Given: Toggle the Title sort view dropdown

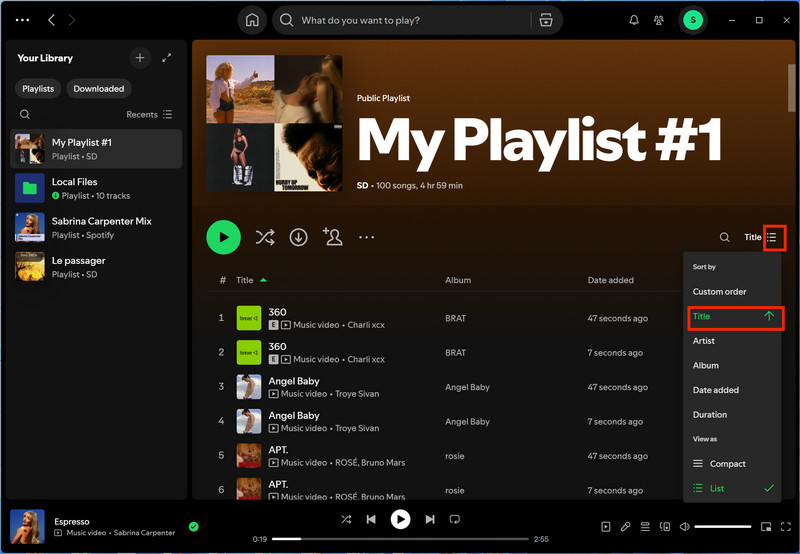Looking at the screenshot, I should tap(760, 237).
